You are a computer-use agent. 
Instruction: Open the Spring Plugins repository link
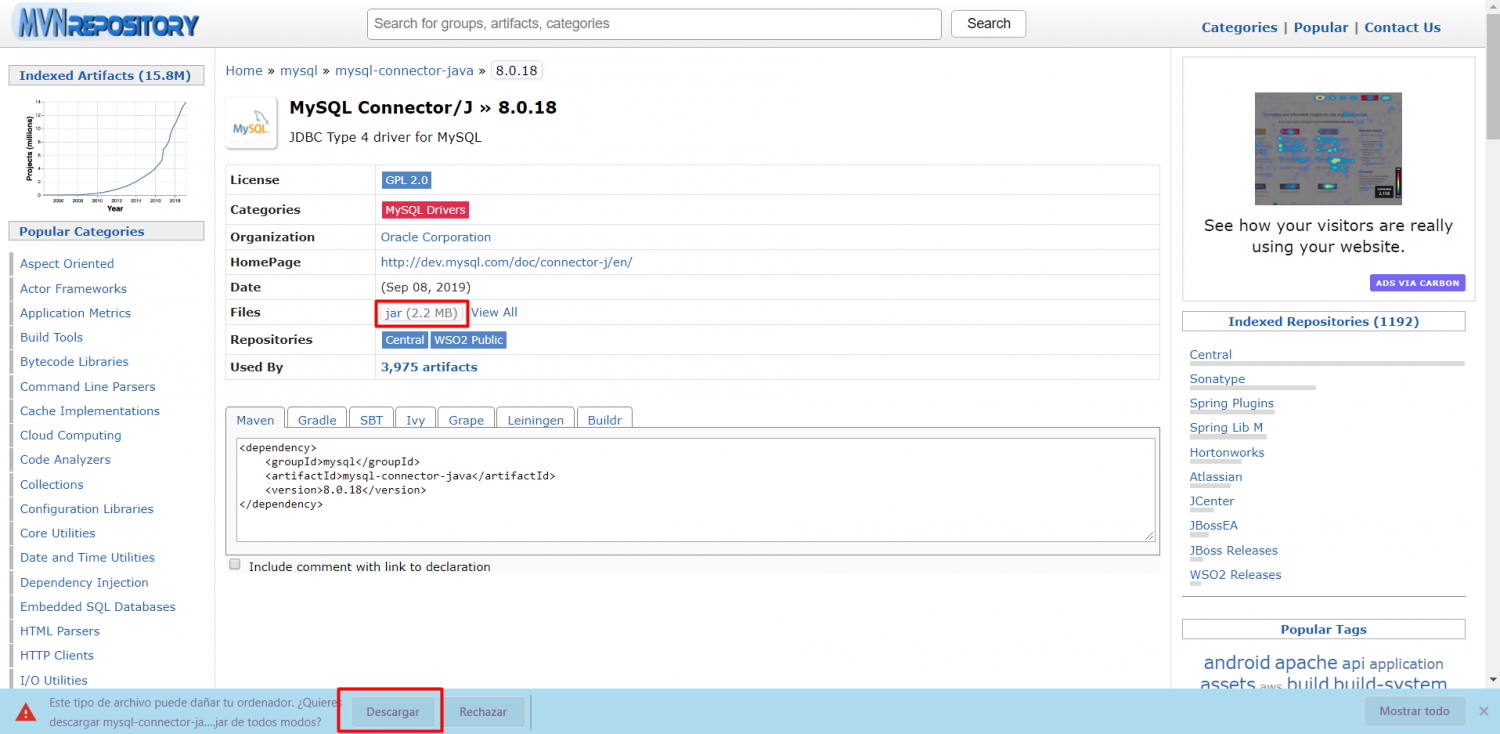1232,404
